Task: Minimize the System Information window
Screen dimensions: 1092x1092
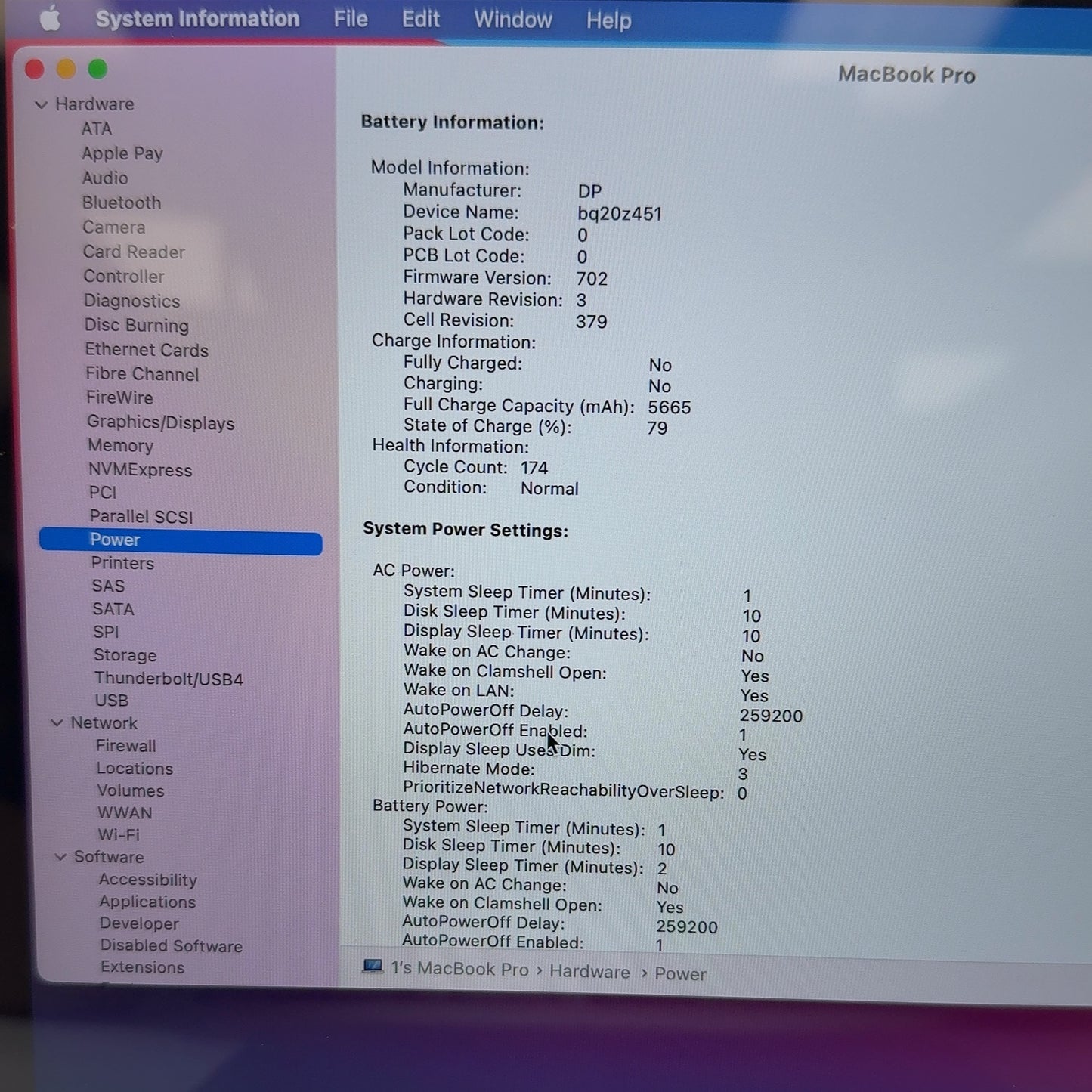Action: coord(66,69)
